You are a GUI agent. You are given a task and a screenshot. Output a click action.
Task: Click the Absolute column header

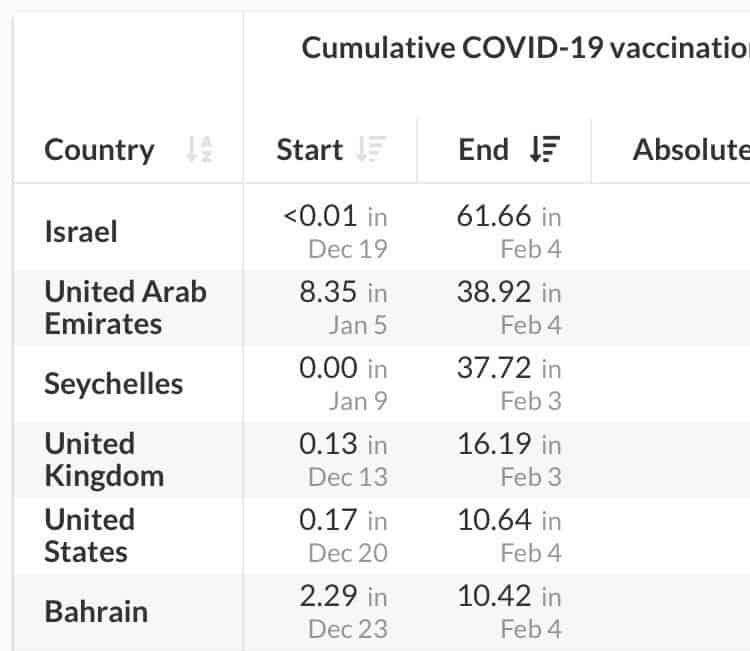(x=691, y=149)
